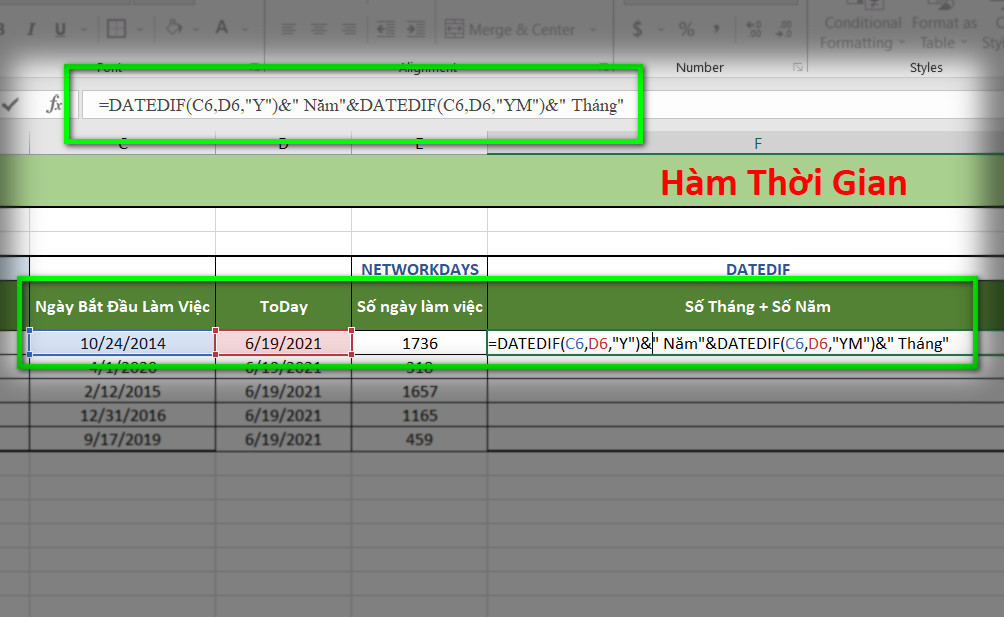Open Conditional Formatting menu
Viewport: 1004px width, 617px height.
pos(862,32)
